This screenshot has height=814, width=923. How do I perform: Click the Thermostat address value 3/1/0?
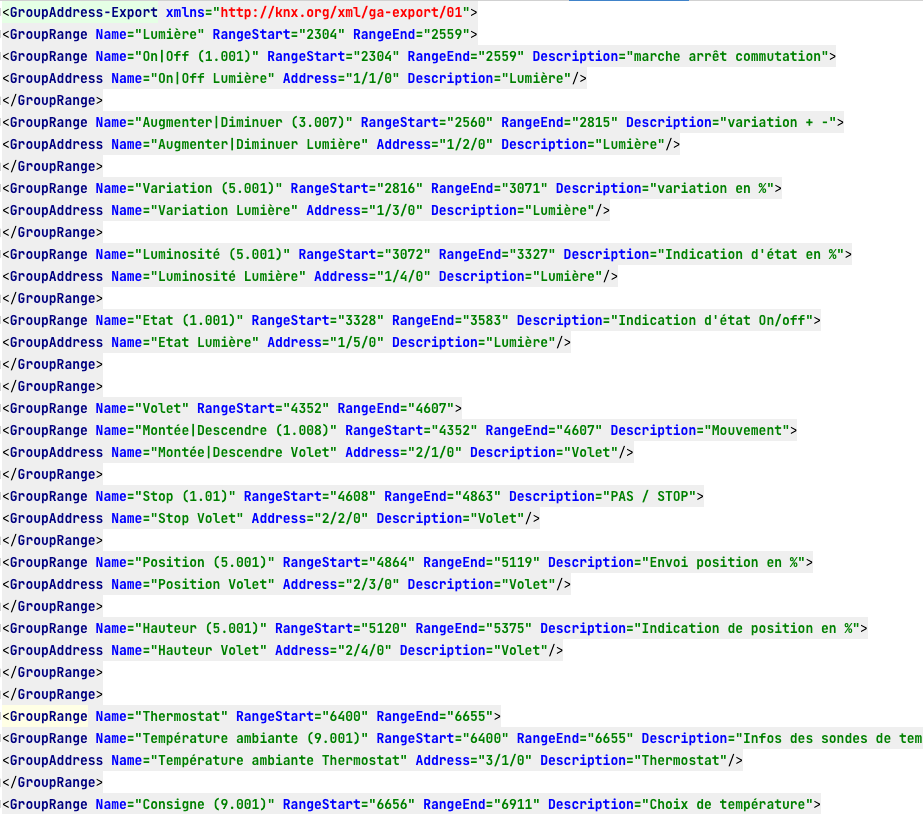click(501, 760)
